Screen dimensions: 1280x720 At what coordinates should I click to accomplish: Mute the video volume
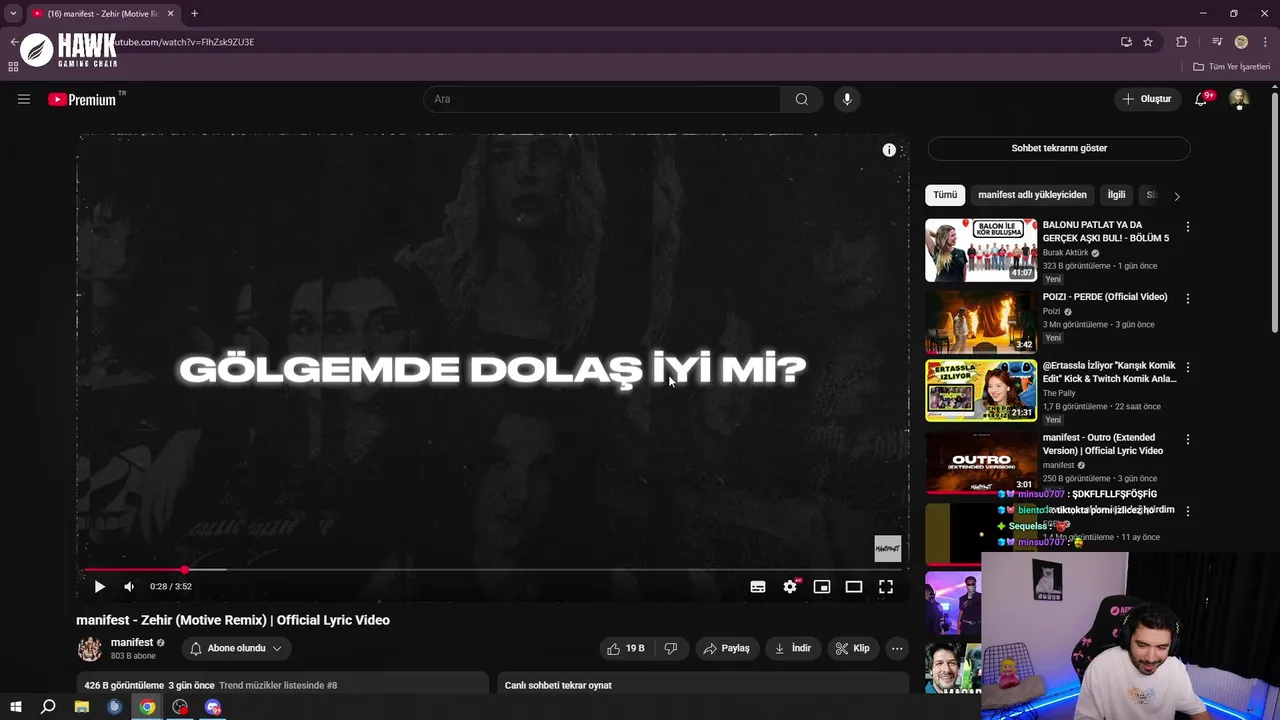click(129, 587)
